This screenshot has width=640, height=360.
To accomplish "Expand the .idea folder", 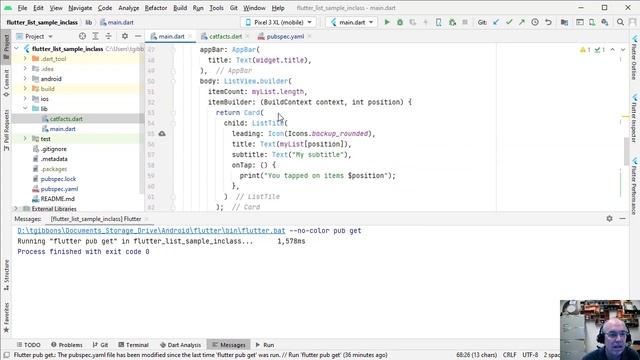I will tap(25, 69).
